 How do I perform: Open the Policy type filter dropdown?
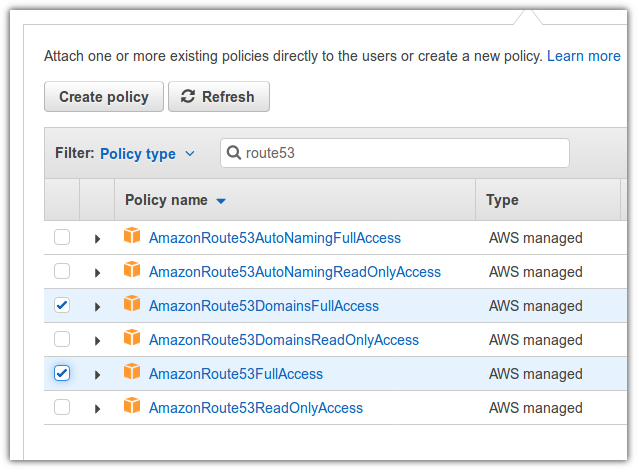point(148,154)
